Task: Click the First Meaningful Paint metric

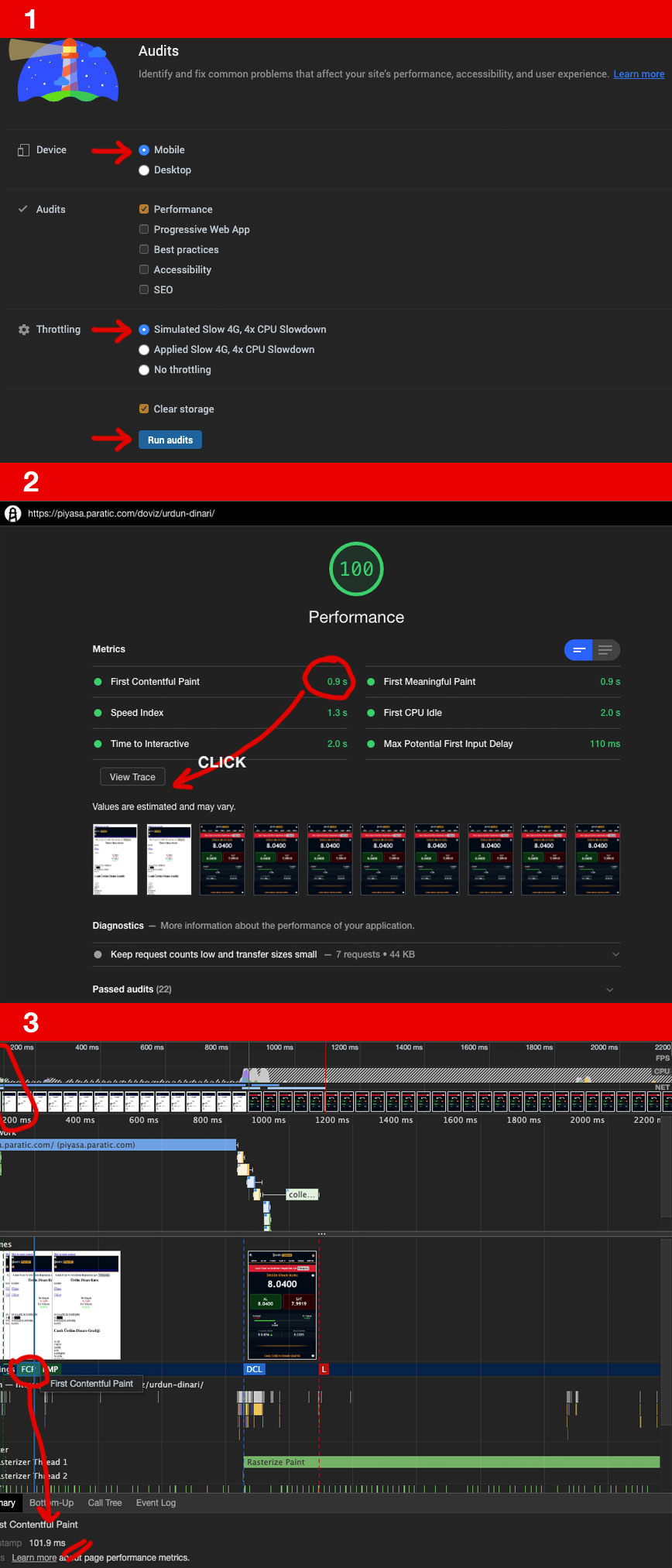Action: pyautogui.click(x=493, y=682)
